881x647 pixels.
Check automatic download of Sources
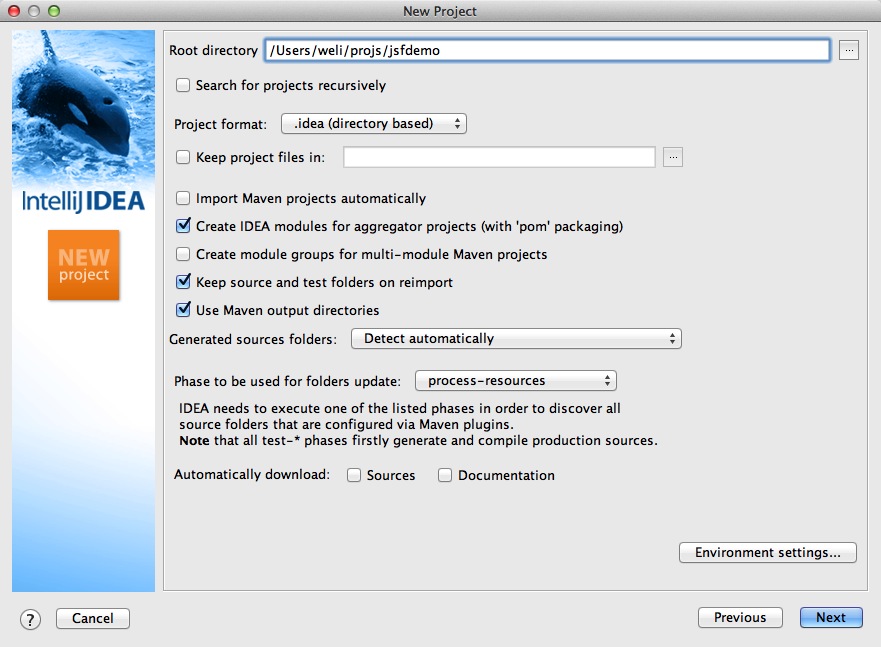click(354, 476)
